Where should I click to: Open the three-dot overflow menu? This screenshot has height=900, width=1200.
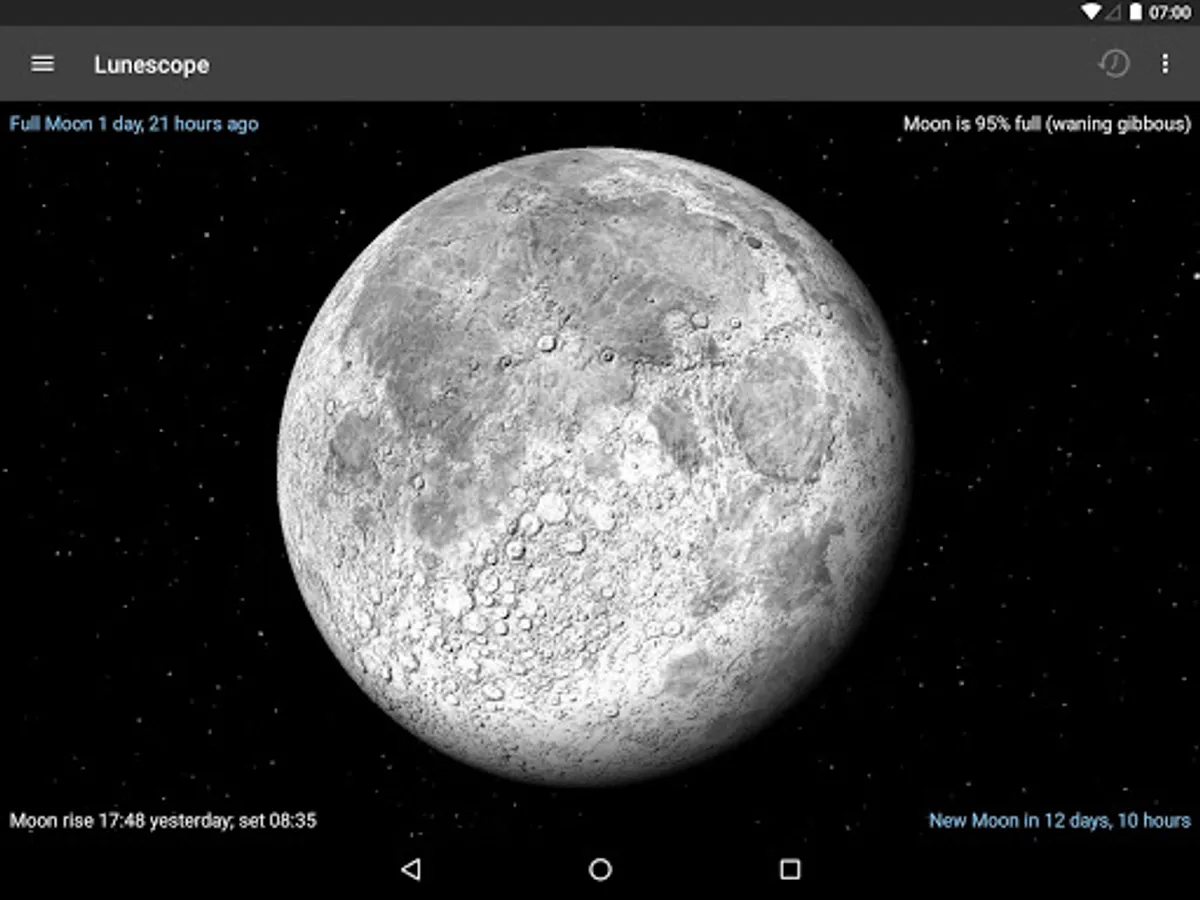[x=1164, y=64]
